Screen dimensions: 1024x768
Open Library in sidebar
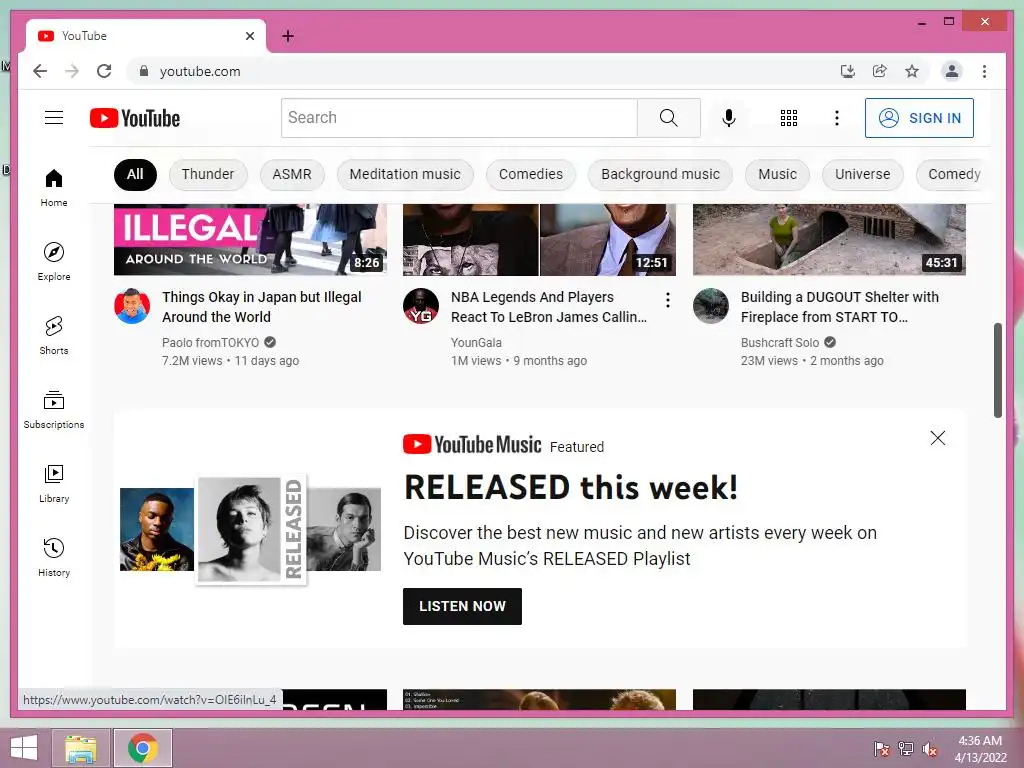point(54,483)
